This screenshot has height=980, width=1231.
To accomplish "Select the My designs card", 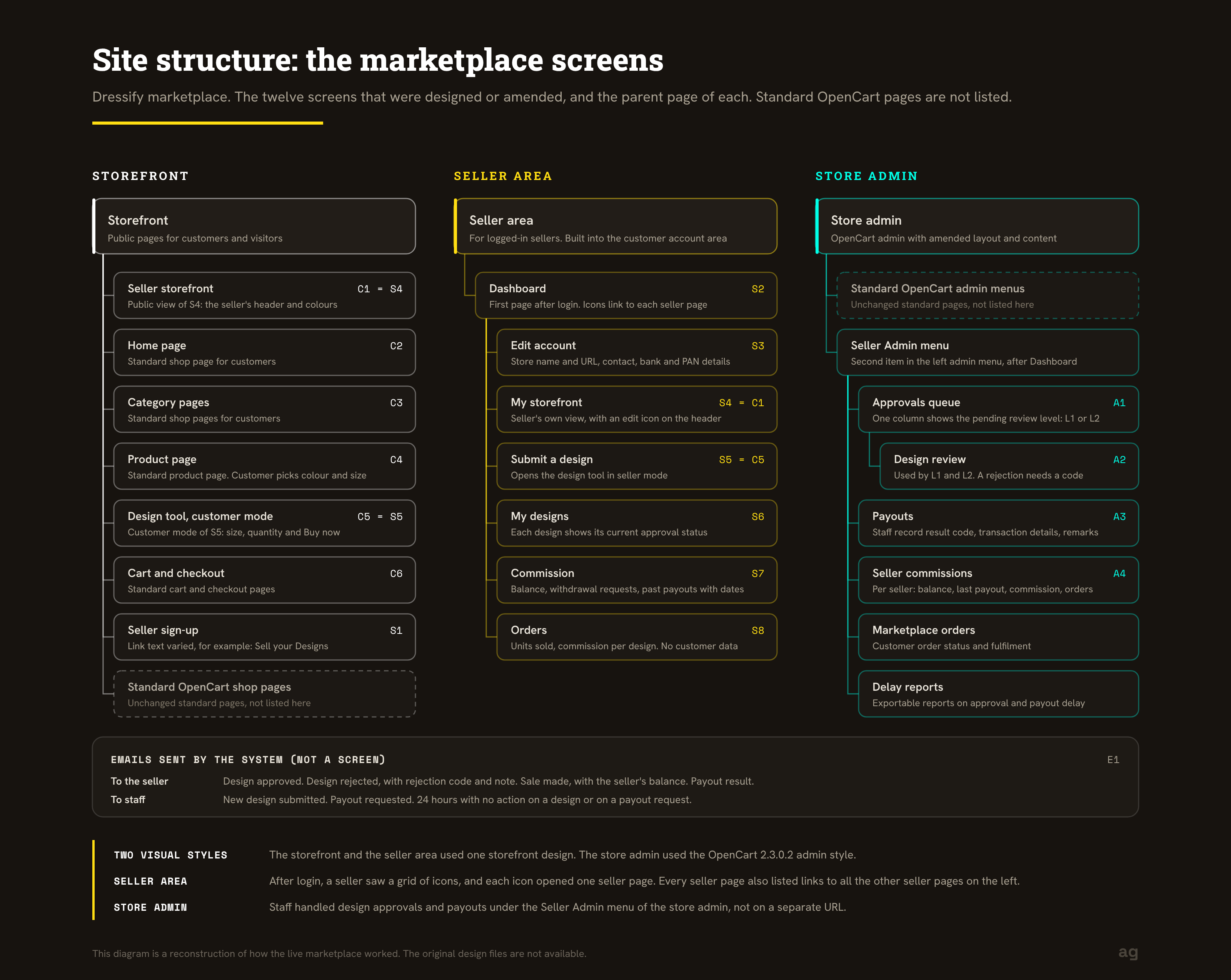I will pyautogui.click(x=637, y=523).
